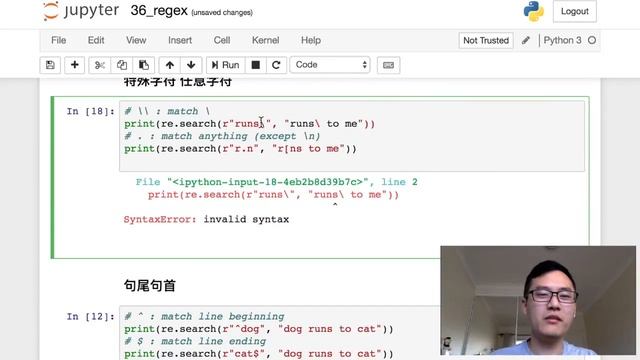The height and width of the screenshot is (360, 640).
Task: Click the Logout button
Action: pyautogui.click(x=574, y=11)
